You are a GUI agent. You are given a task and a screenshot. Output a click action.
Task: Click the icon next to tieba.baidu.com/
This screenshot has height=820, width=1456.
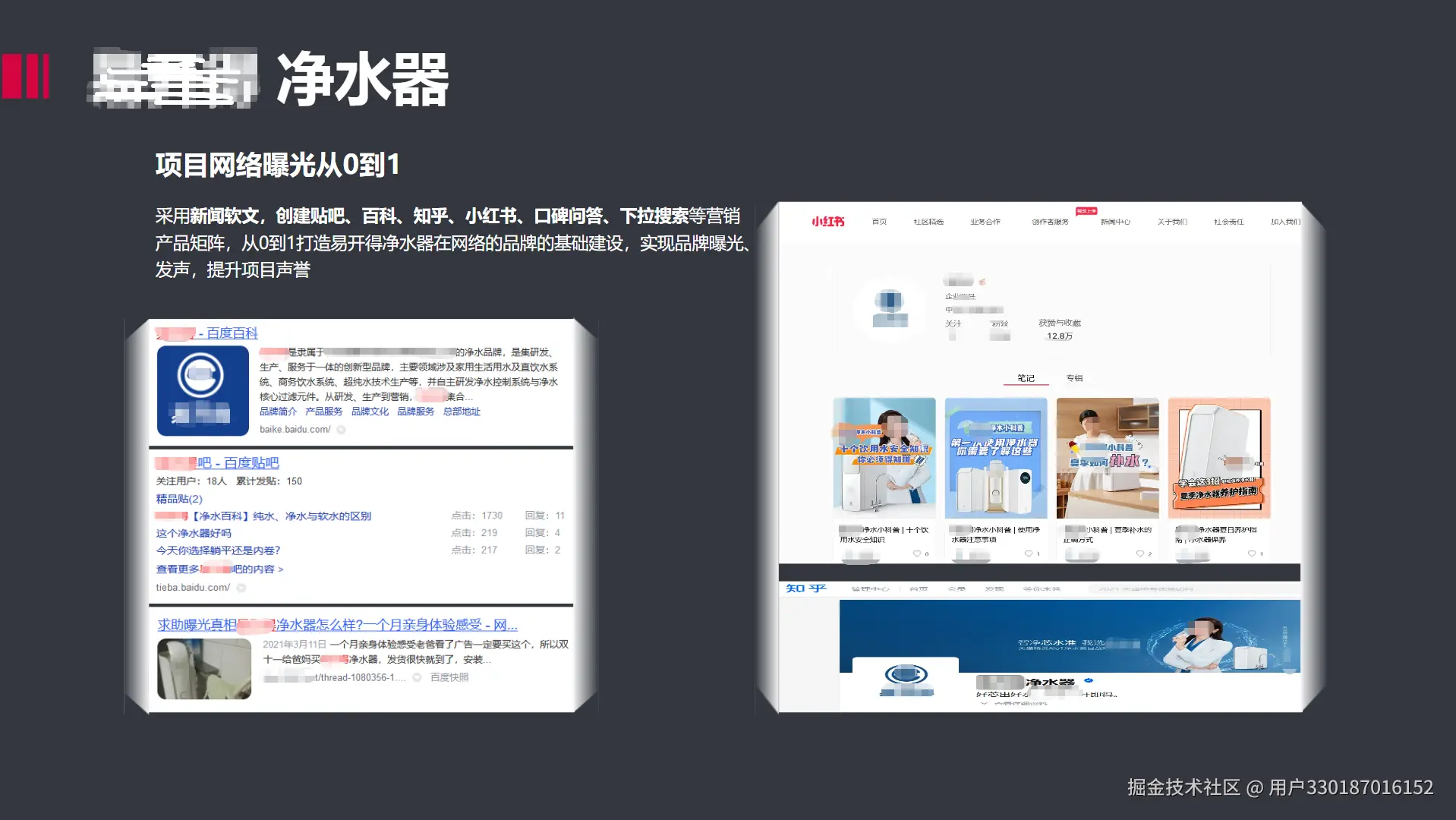[x=241, y=588]
